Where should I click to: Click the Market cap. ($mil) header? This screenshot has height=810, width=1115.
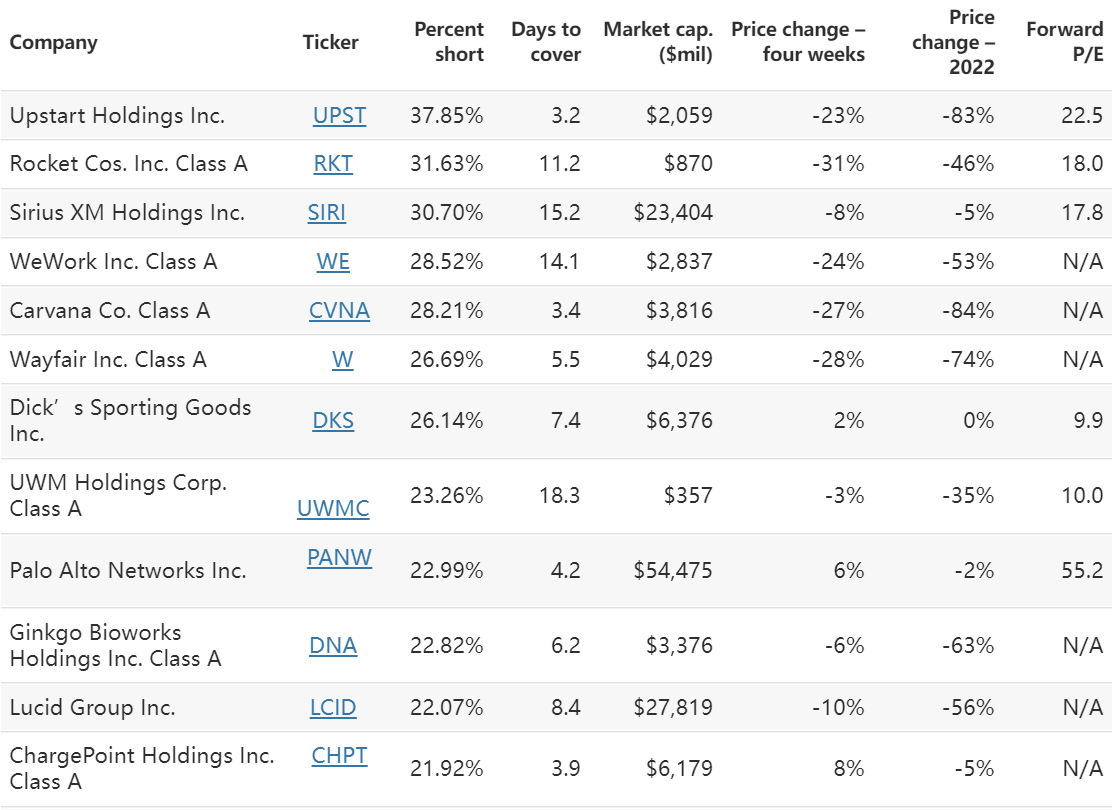click(x=658, y=42)
